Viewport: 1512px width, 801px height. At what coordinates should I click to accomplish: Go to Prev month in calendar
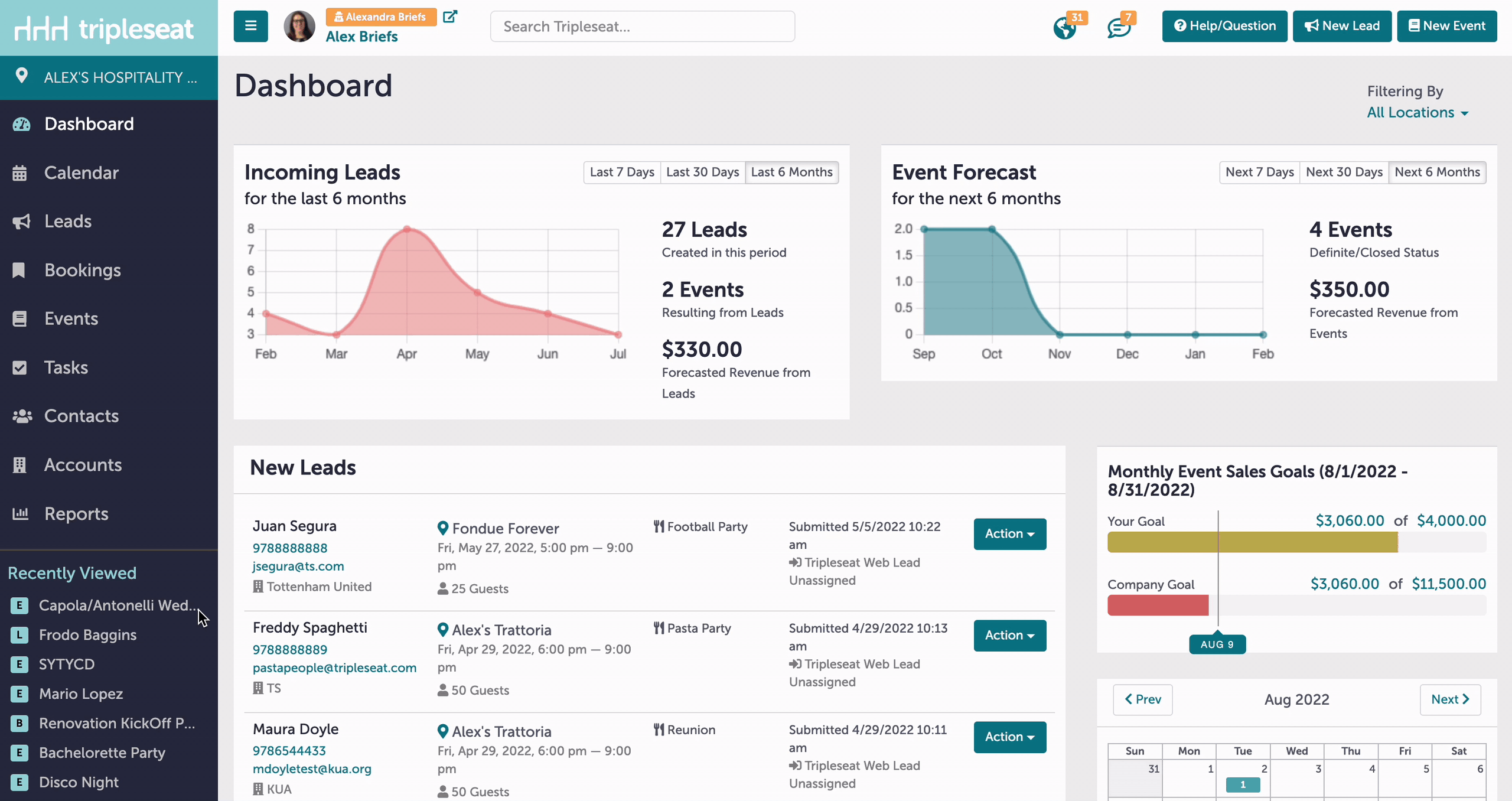[x=1142, y=699]
